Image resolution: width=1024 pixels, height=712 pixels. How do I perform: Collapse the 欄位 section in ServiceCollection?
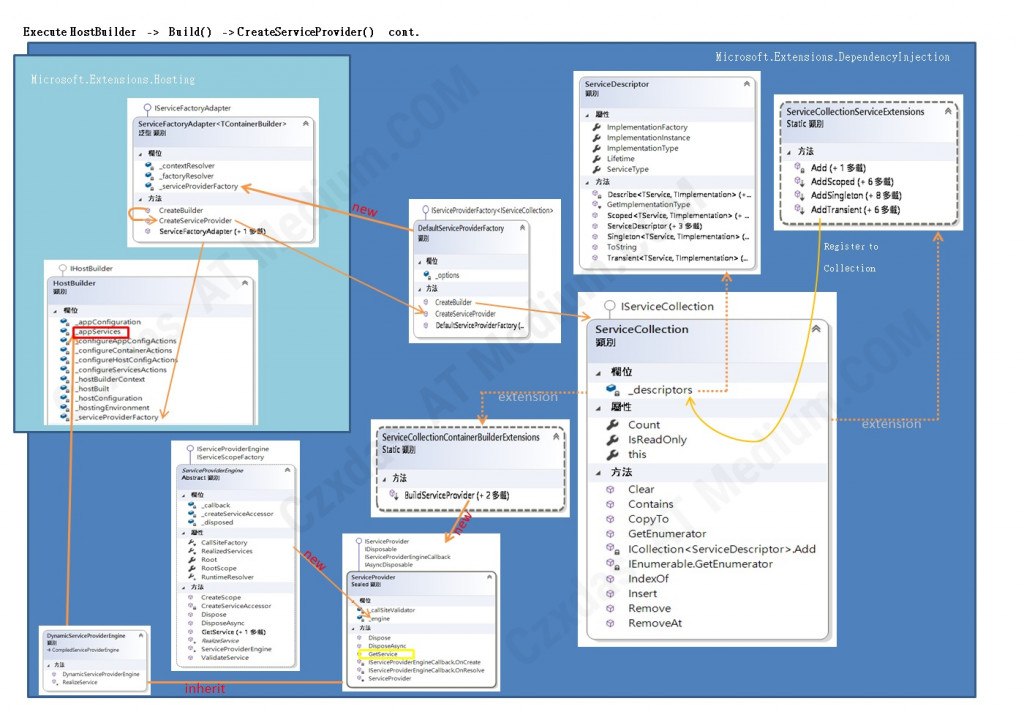pyautogui.click(x=598, y=372)
